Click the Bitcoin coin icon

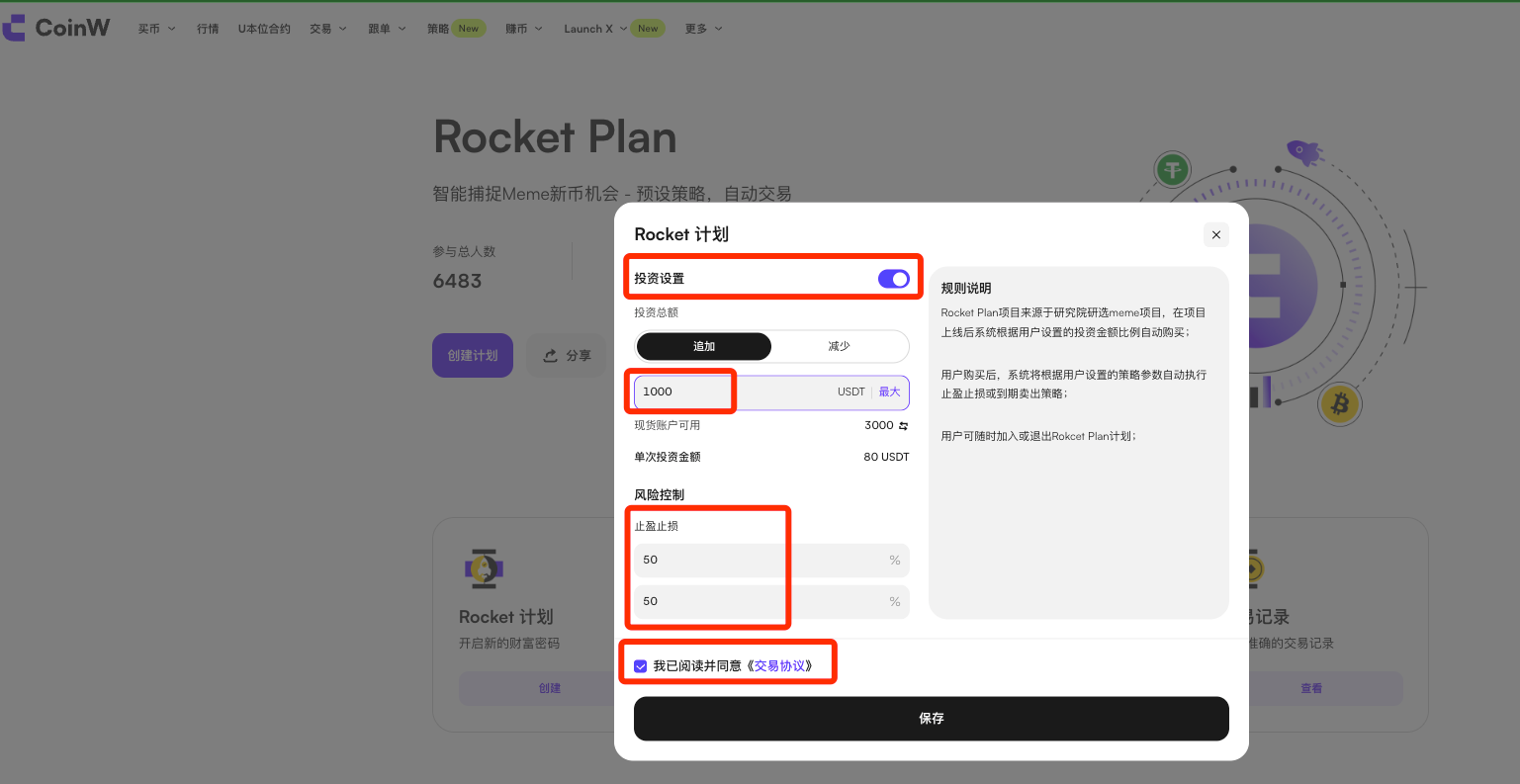click(1340, 403)
